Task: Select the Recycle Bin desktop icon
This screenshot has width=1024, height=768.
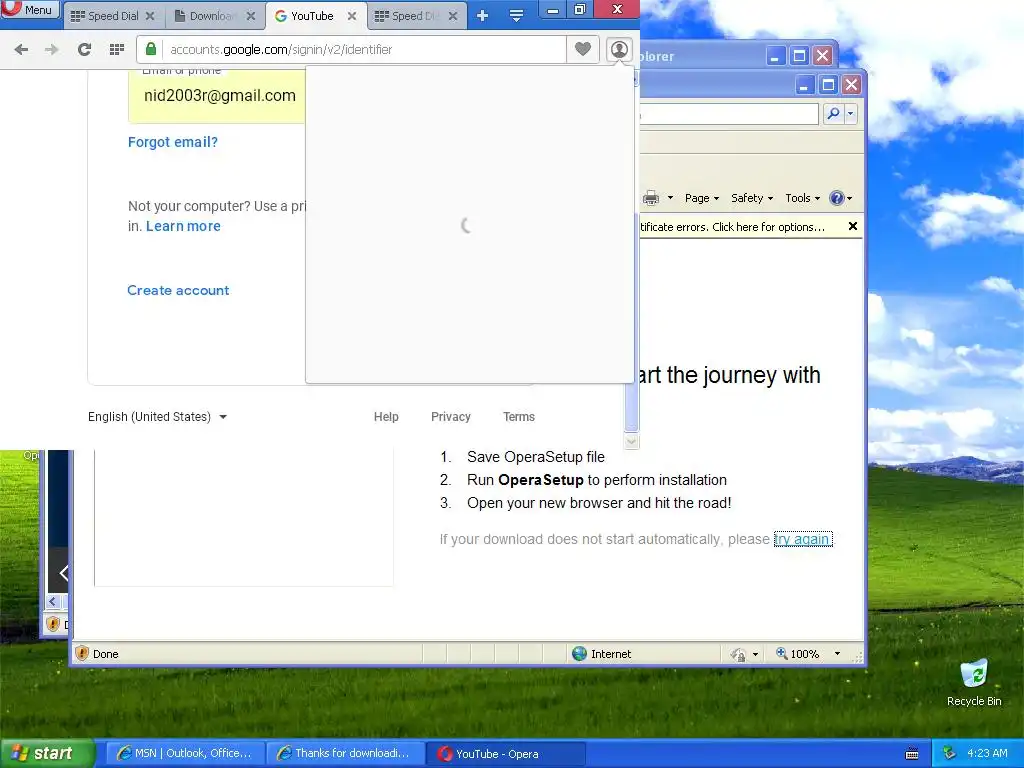Action: [x=974, y=682]
